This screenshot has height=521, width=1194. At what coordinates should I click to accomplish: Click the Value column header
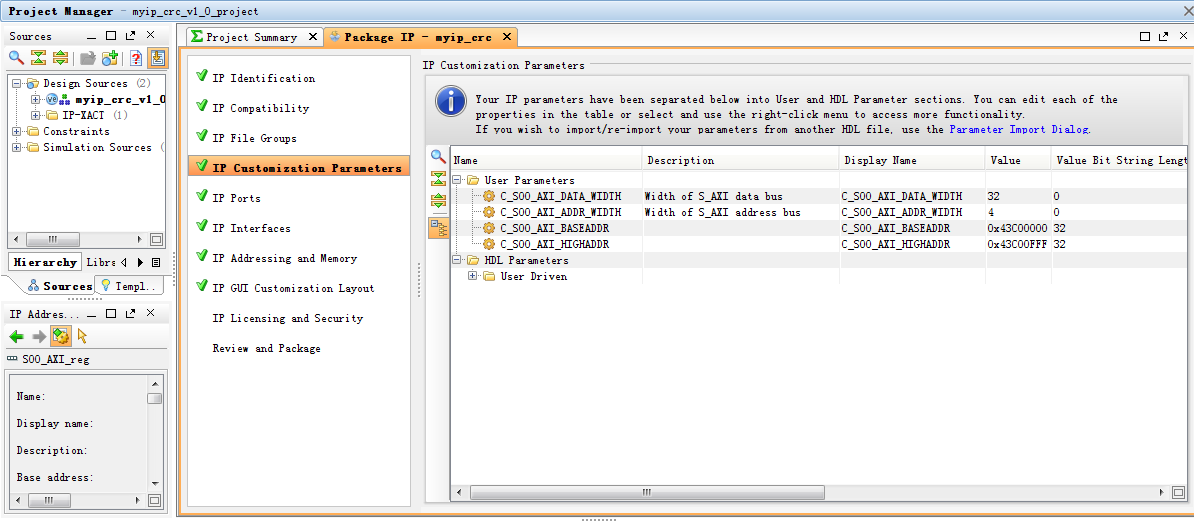pyautogui.click(x=1019, y=161)
